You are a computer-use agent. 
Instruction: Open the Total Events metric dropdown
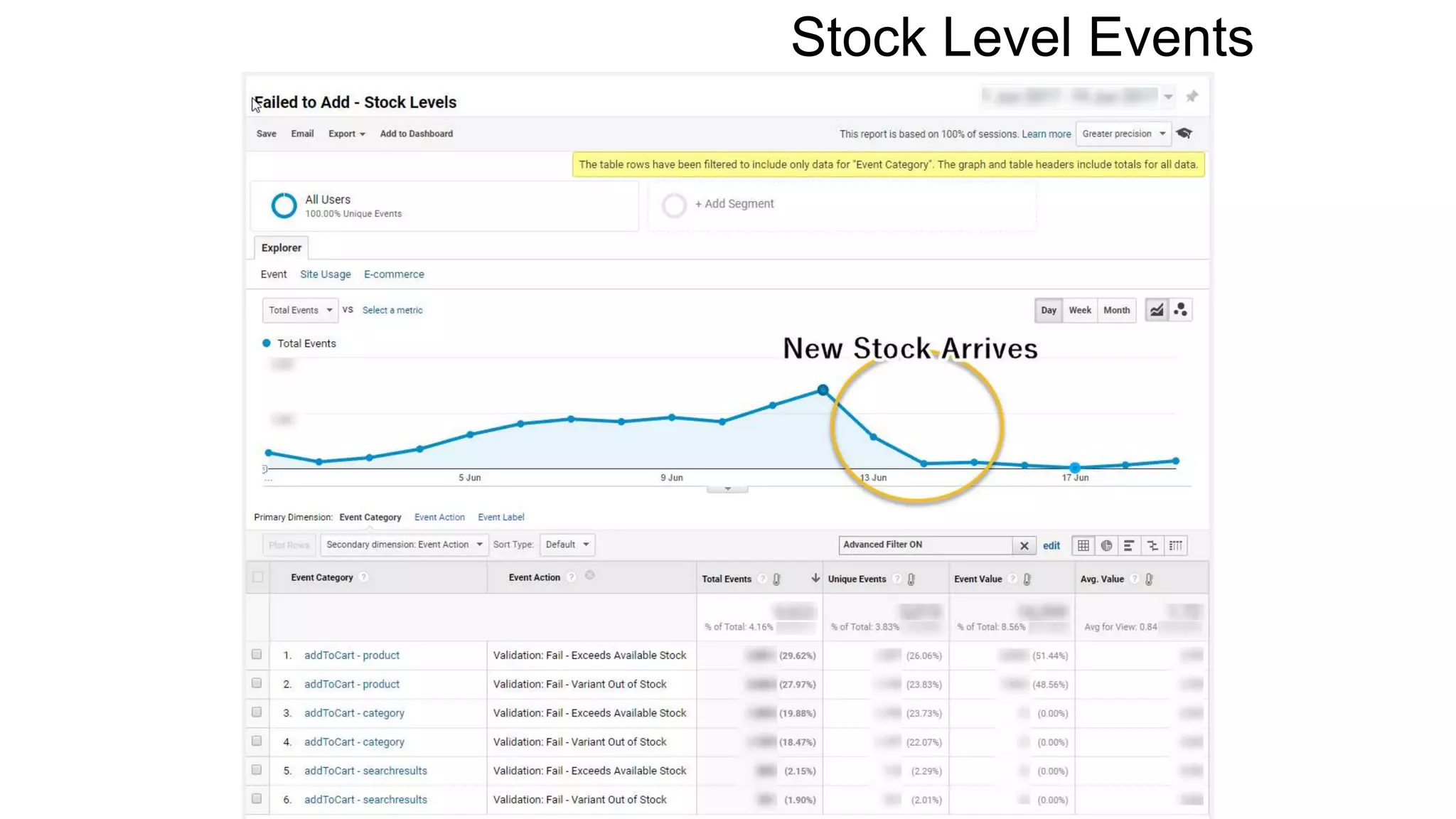click(x=300, y=310)
